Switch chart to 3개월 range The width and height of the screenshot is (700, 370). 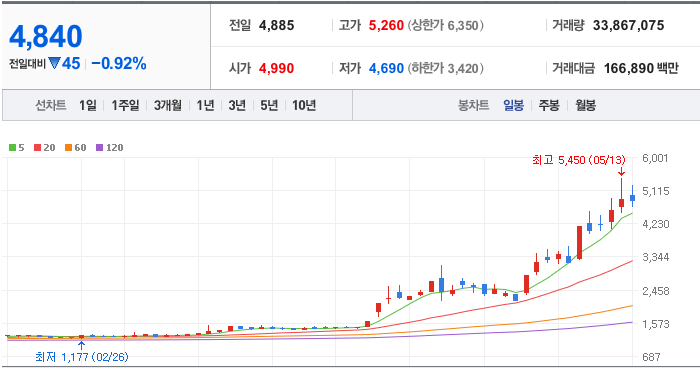[168, 105]
